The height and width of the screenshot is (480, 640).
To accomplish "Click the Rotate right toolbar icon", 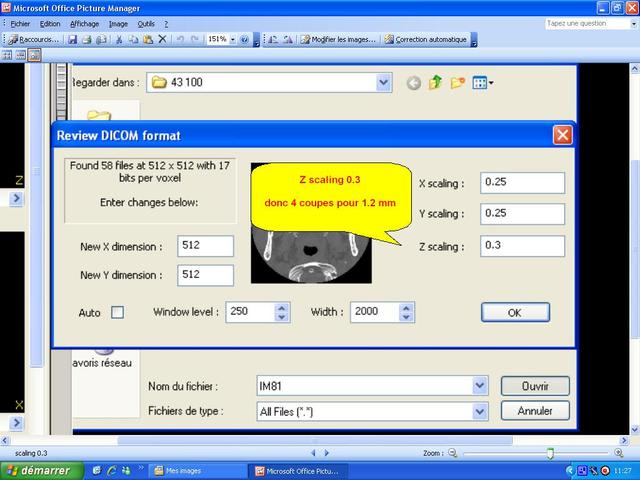I will pyautogui.click(x=287, y=40).
